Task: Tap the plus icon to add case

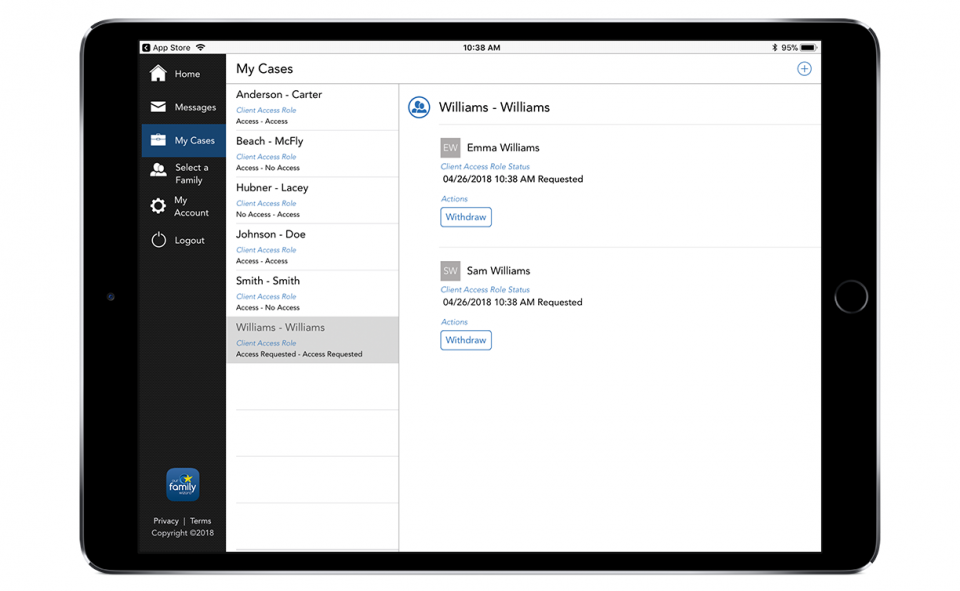Action: 804,69
